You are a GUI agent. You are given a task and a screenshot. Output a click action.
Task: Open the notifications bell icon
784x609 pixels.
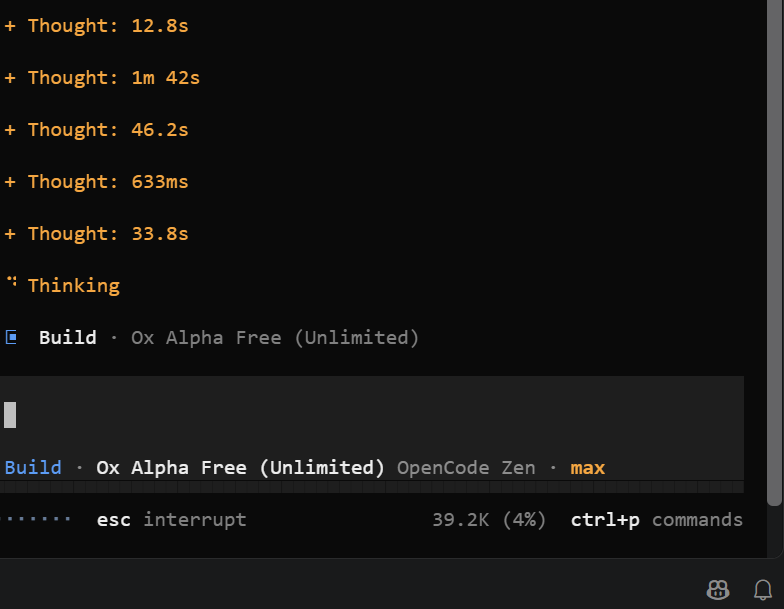click(x=762, y=590)
